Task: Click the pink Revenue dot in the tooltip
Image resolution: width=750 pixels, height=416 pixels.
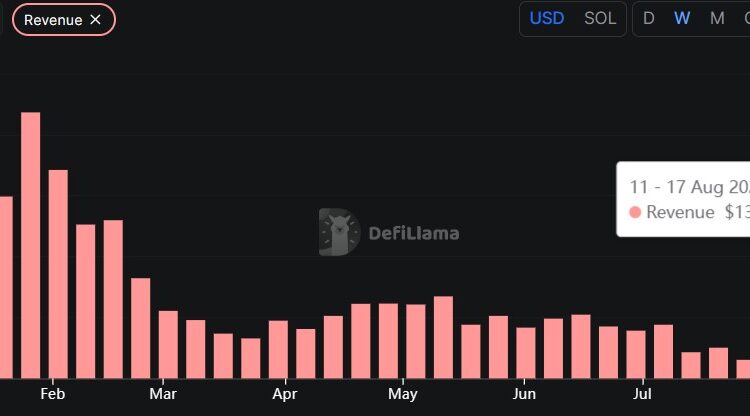Action: click(x=635, y=213)
